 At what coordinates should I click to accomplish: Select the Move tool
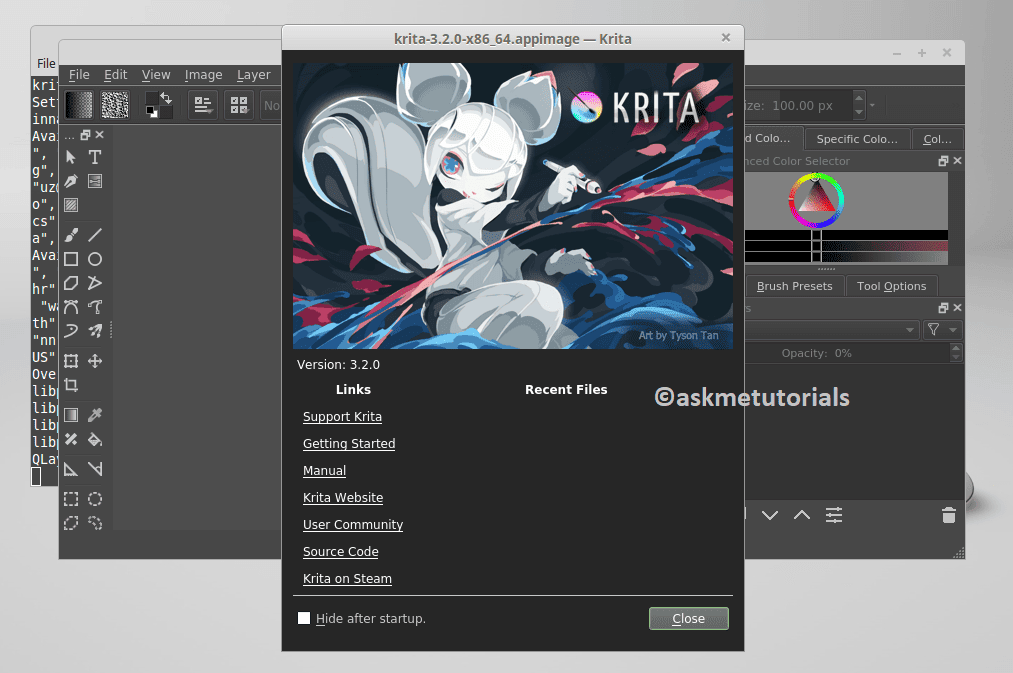click(x=95, y=361)
